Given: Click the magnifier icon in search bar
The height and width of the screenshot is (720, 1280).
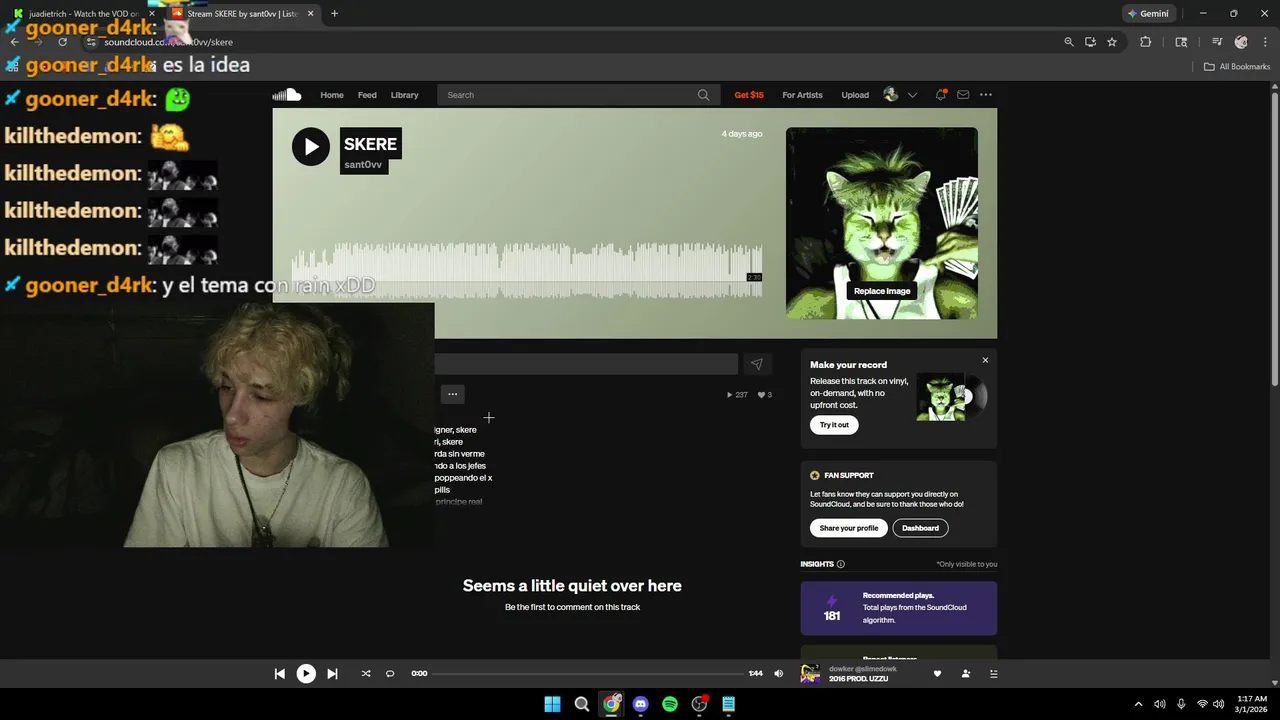Looking at the screenshot, I should (x=704, y=95).
